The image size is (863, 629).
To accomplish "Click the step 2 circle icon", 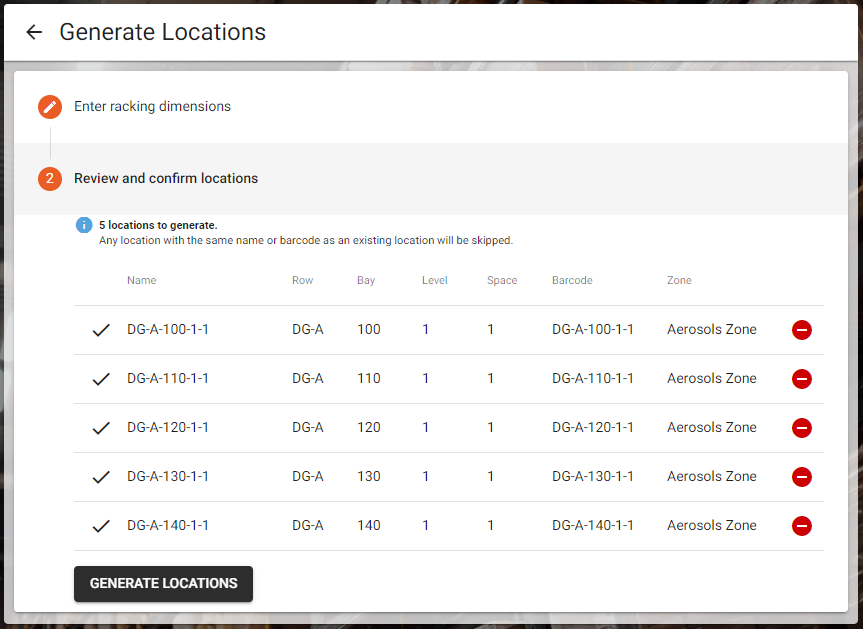I will tap(50, 178).
